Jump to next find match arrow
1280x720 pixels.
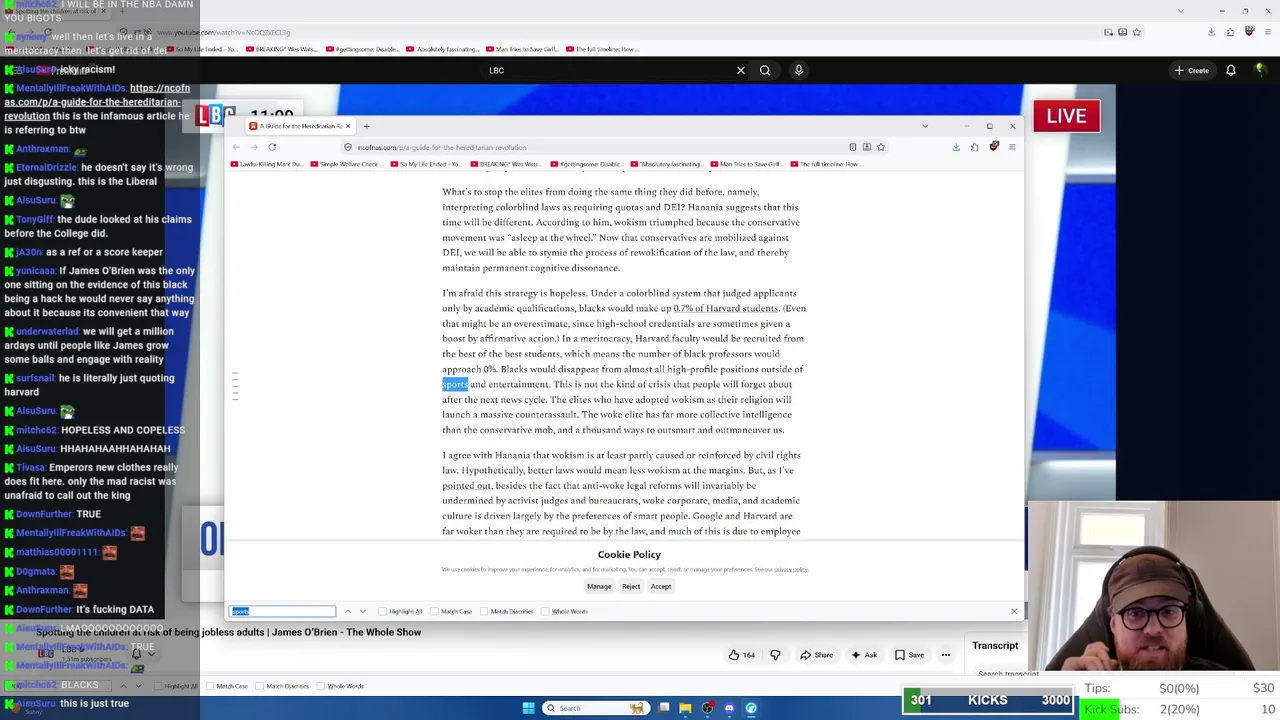pos(363,611)
